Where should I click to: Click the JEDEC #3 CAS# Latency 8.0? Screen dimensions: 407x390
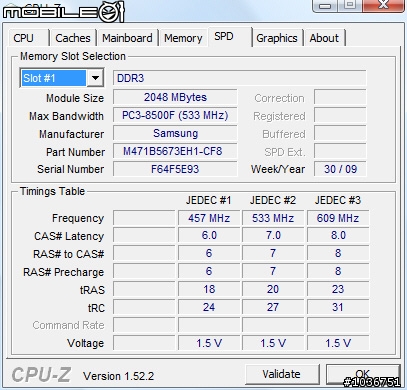(338, 235)
